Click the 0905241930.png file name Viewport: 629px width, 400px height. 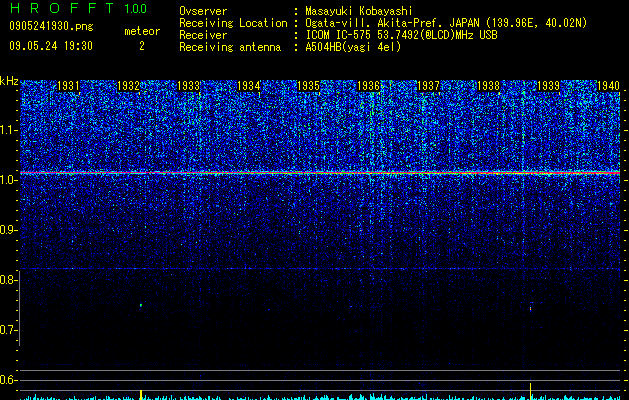[51, 26]
